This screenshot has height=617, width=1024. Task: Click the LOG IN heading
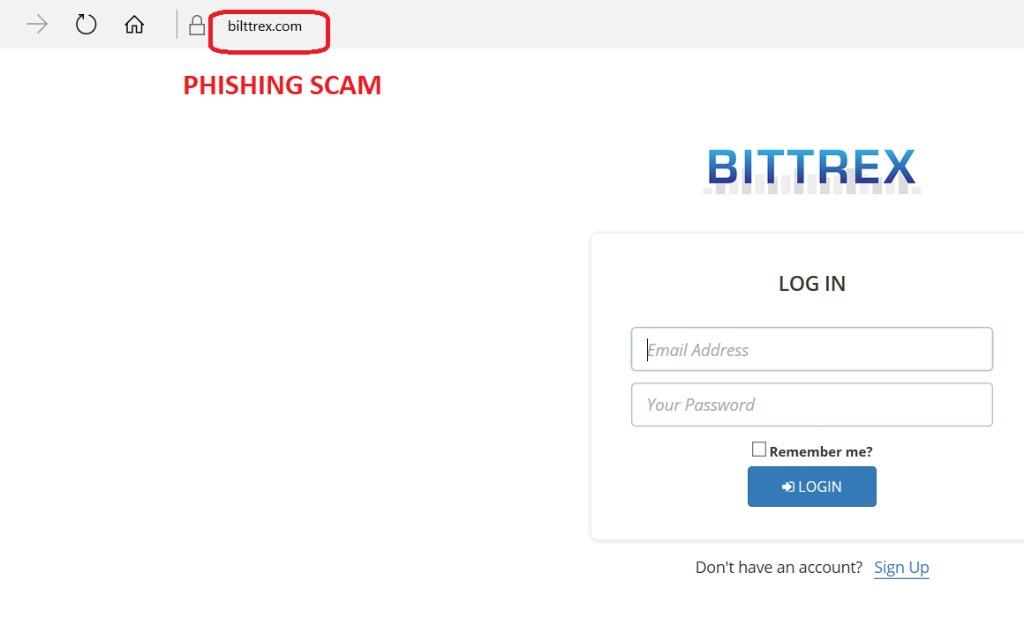point(812,283)
